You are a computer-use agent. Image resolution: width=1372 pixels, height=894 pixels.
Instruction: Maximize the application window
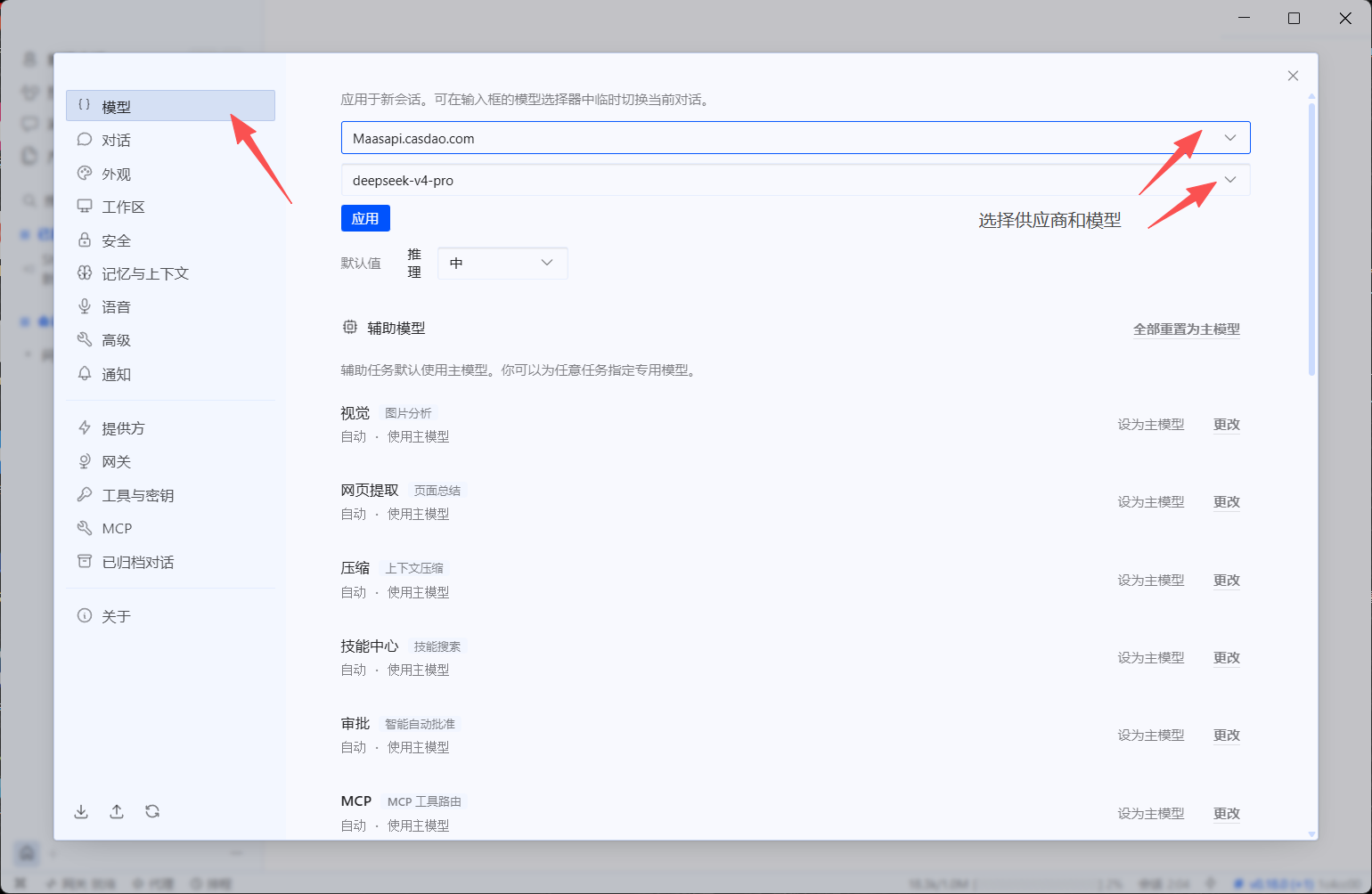[1294, 18]
